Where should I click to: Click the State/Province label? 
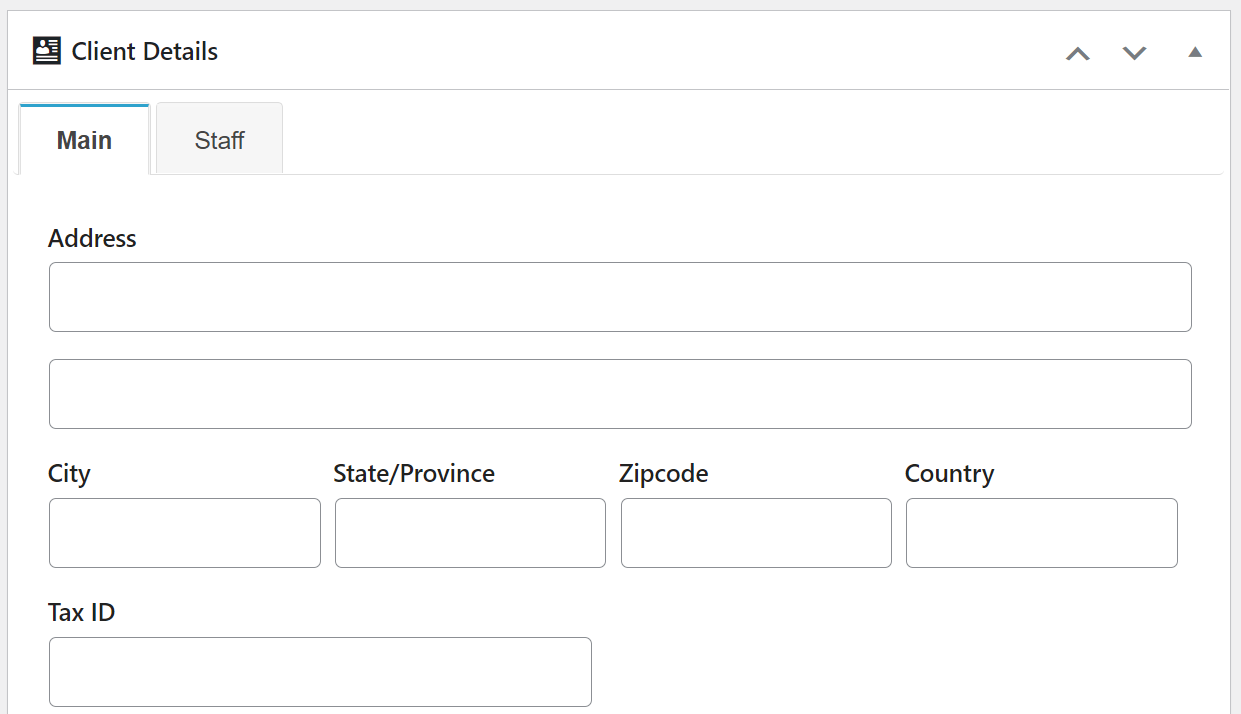(414, 473)
